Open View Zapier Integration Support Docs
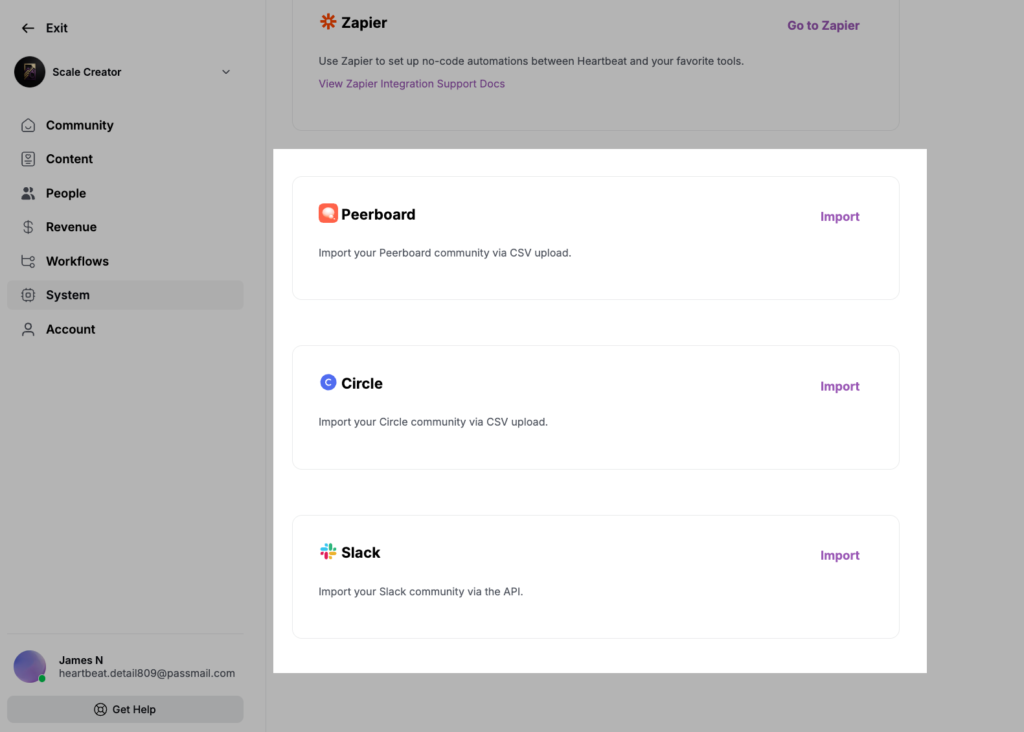Image resolution: width=1024 pixels, height=732 pixels. (x=411, y=84)
